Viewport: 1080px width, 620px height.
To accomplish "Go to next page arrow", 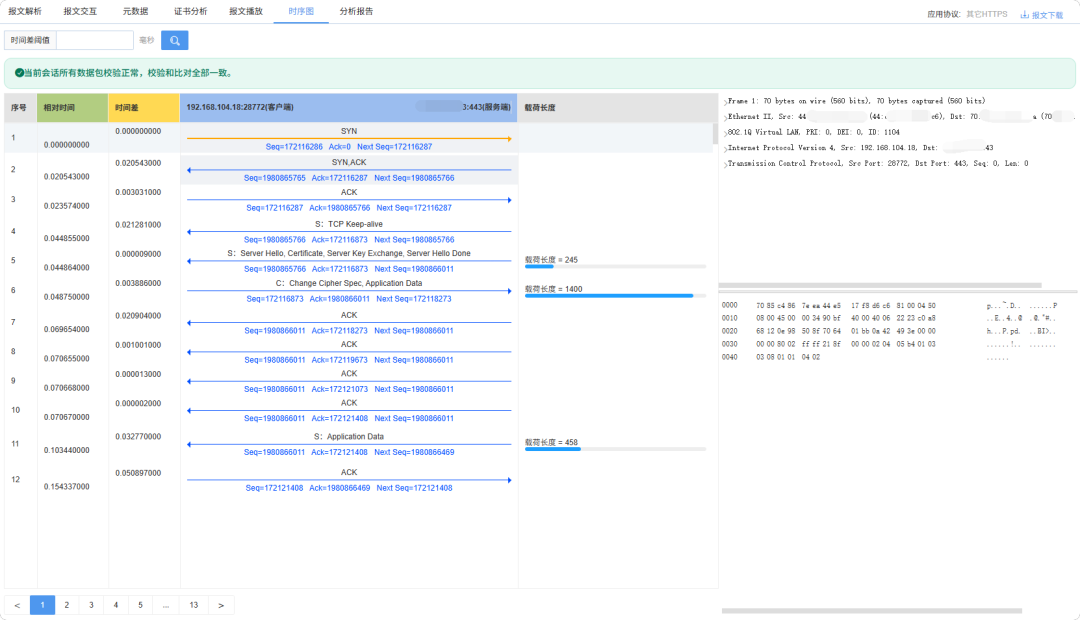I will click(x=221, y=606).
